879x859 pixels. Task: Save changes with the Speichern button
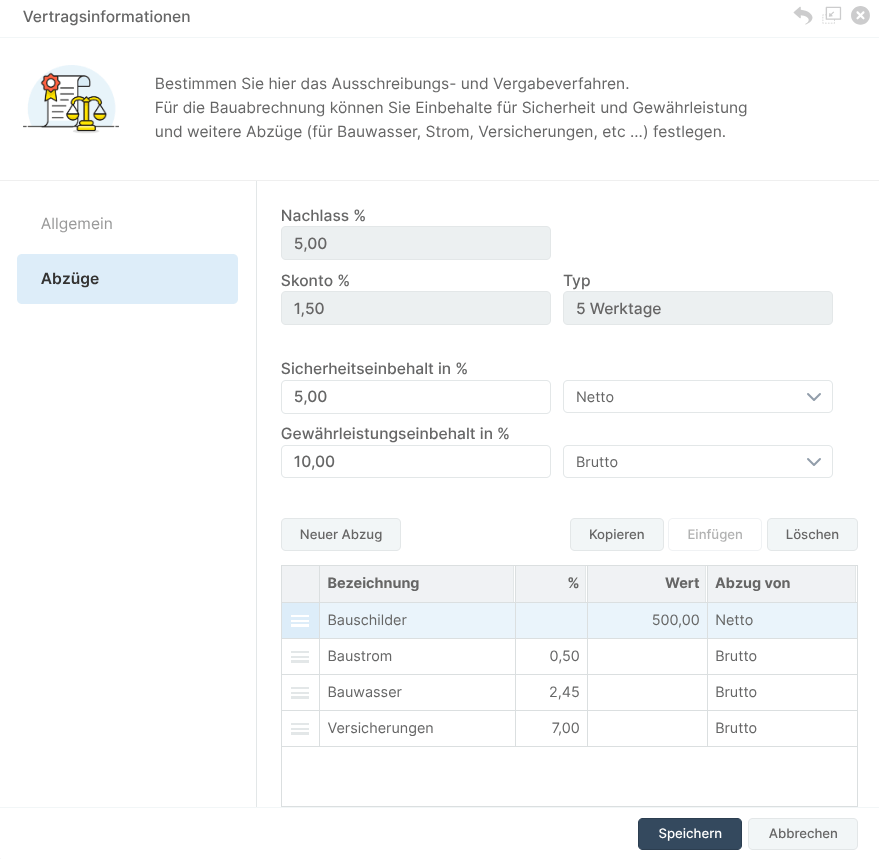(x=690, y=834)
